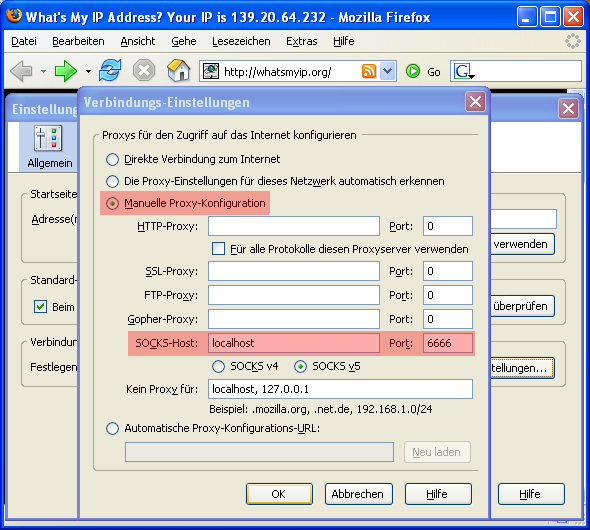Click Hilfe button in Verbindungs-Einstellungen dialog
Screen dimensions: 590x530
point(438,494)
